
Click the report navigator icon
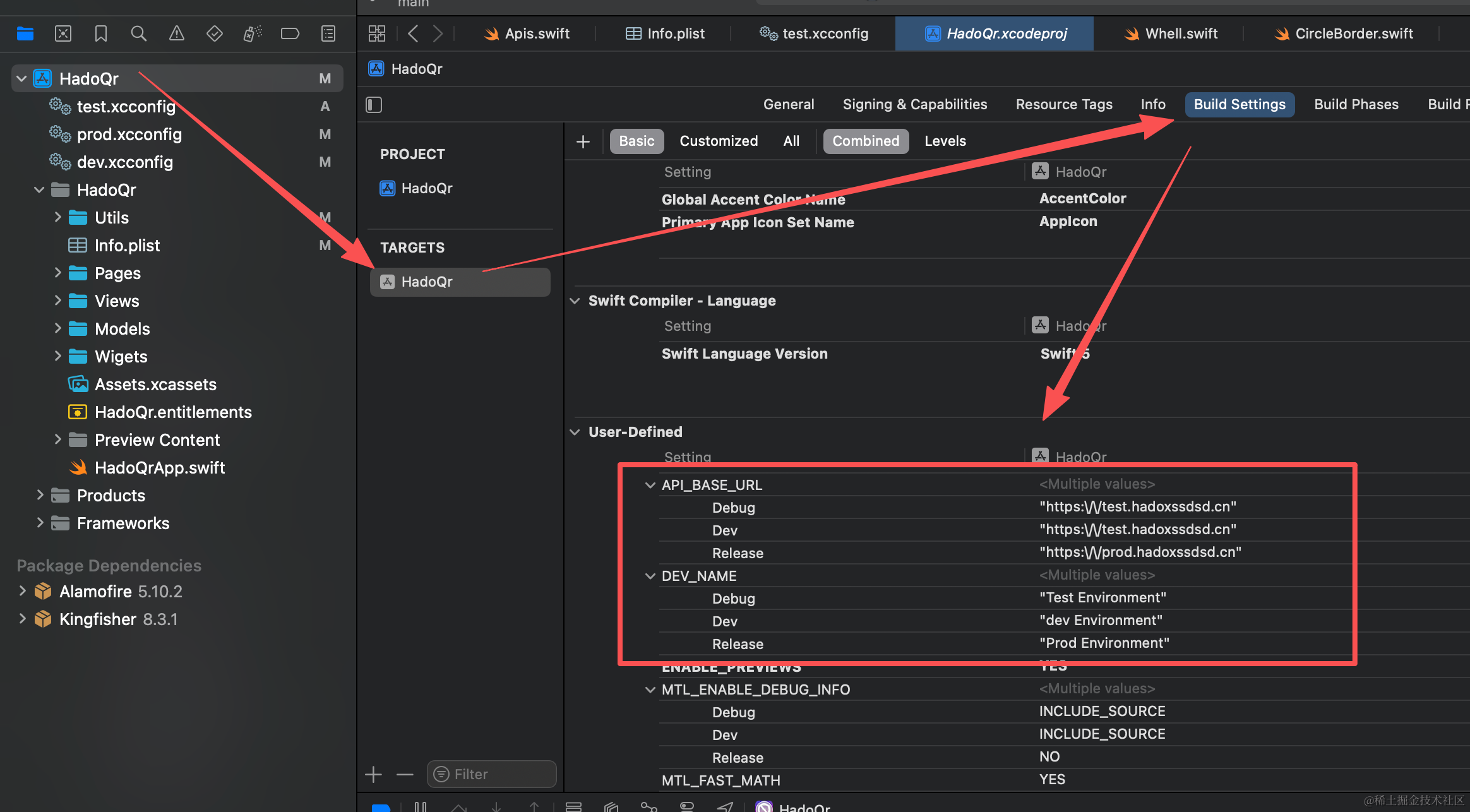click(x=328, y=33)
